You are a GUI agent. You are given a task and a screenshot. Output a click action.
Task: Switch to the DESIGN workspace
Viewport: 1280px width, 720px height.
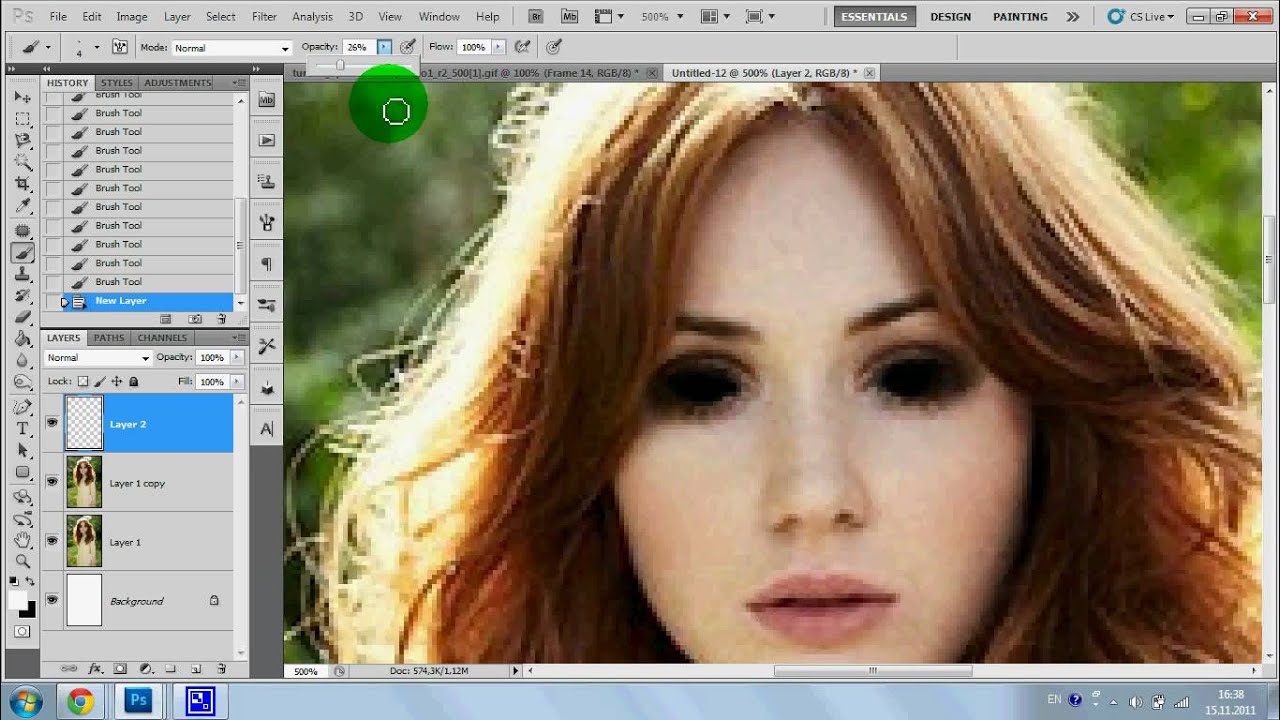[x=950, y=17]
